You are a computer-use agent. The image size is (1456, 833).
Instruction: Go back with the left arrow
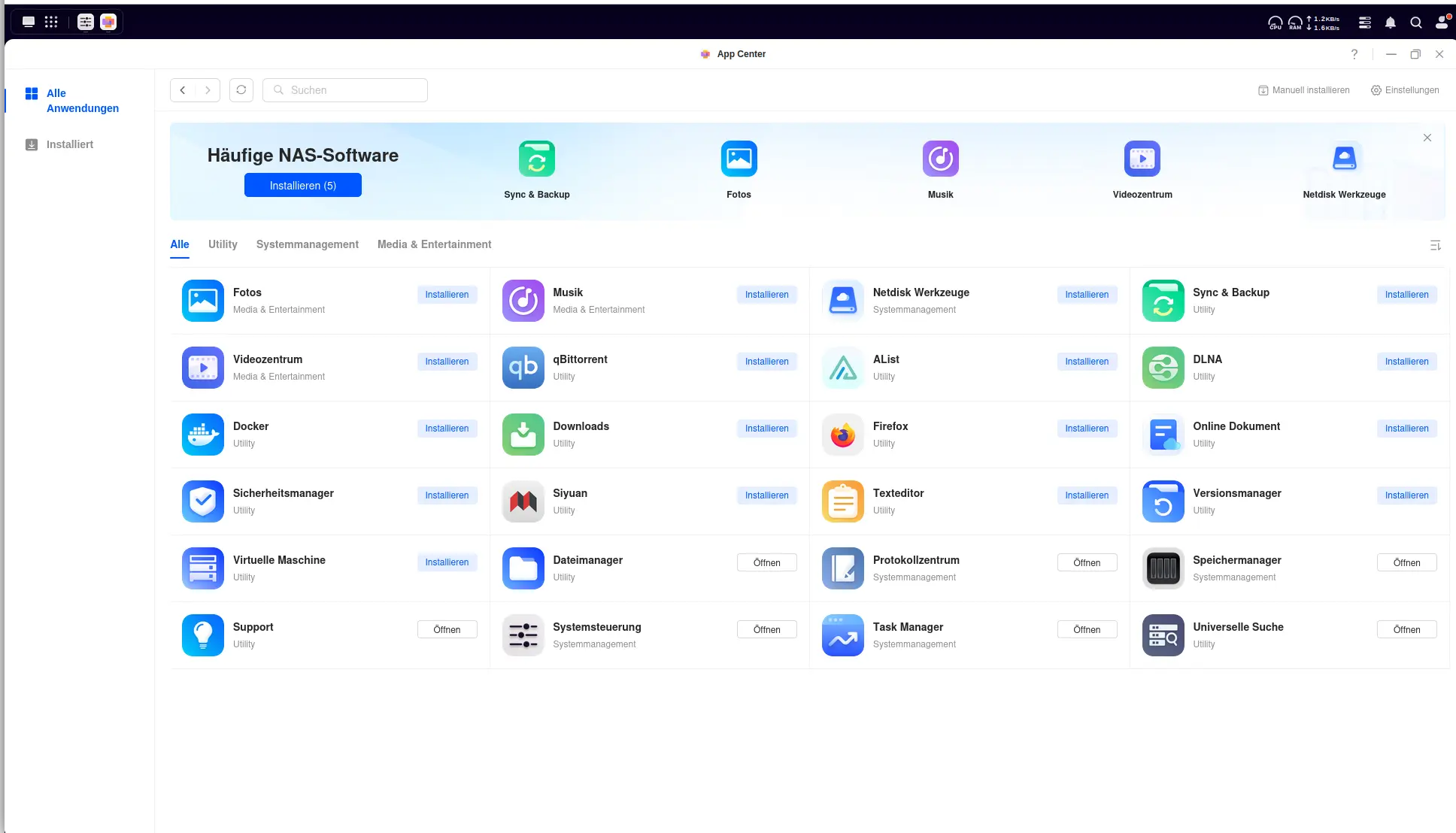point(183,90)
